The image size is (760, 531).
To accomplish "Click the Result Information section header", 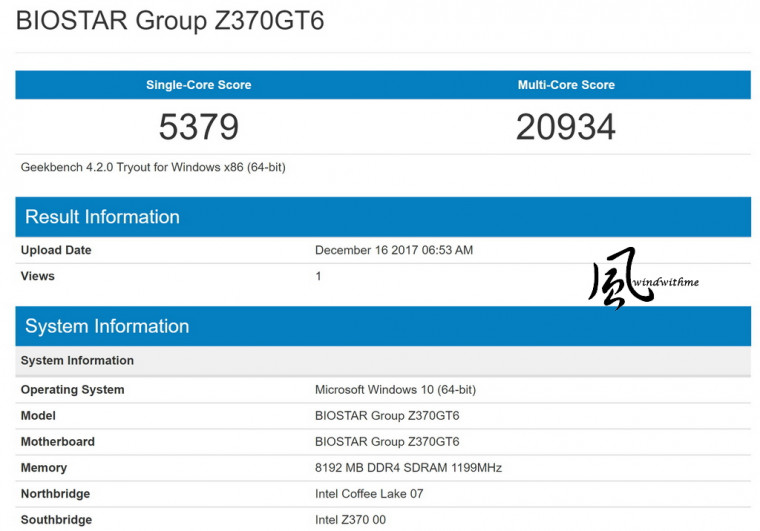I will pyautogui.click(x=102, y=217).
